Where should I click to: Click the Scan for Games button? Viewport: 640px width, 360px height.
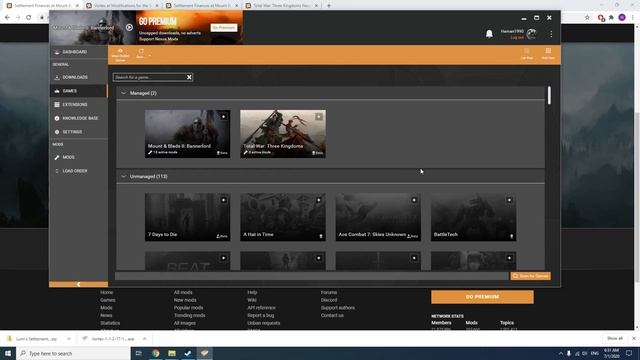pyautogui.click(x=530, y=276)
